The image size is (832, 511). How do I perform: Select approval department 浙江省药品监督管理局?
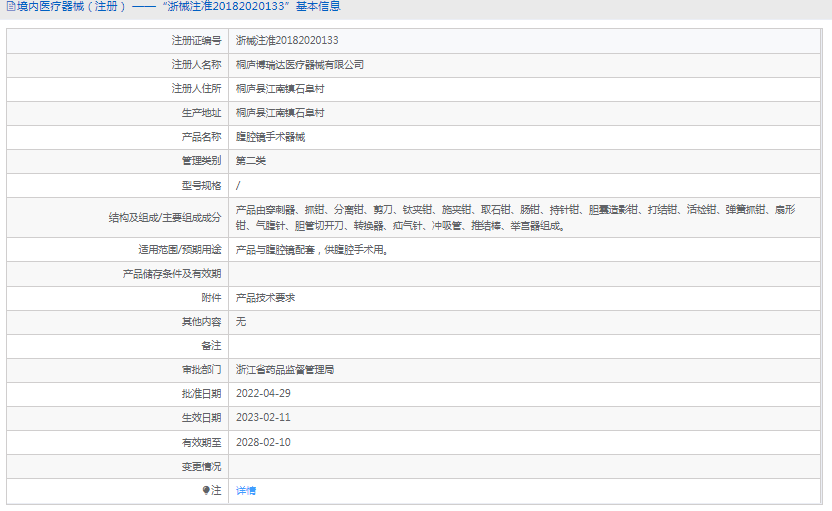285,369
